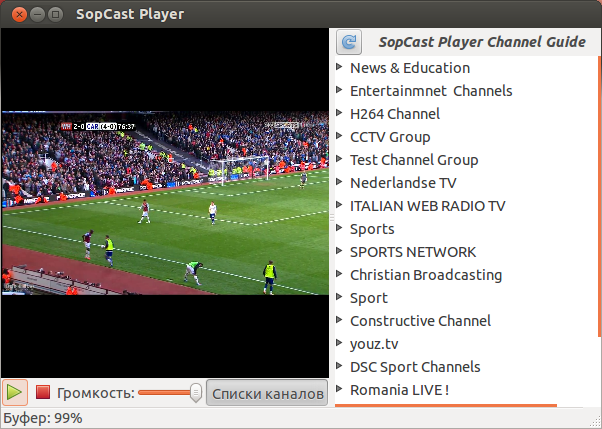
Task: Select the Nederlandse TV group
Action: pyautogui.click(x=402, y=183)
